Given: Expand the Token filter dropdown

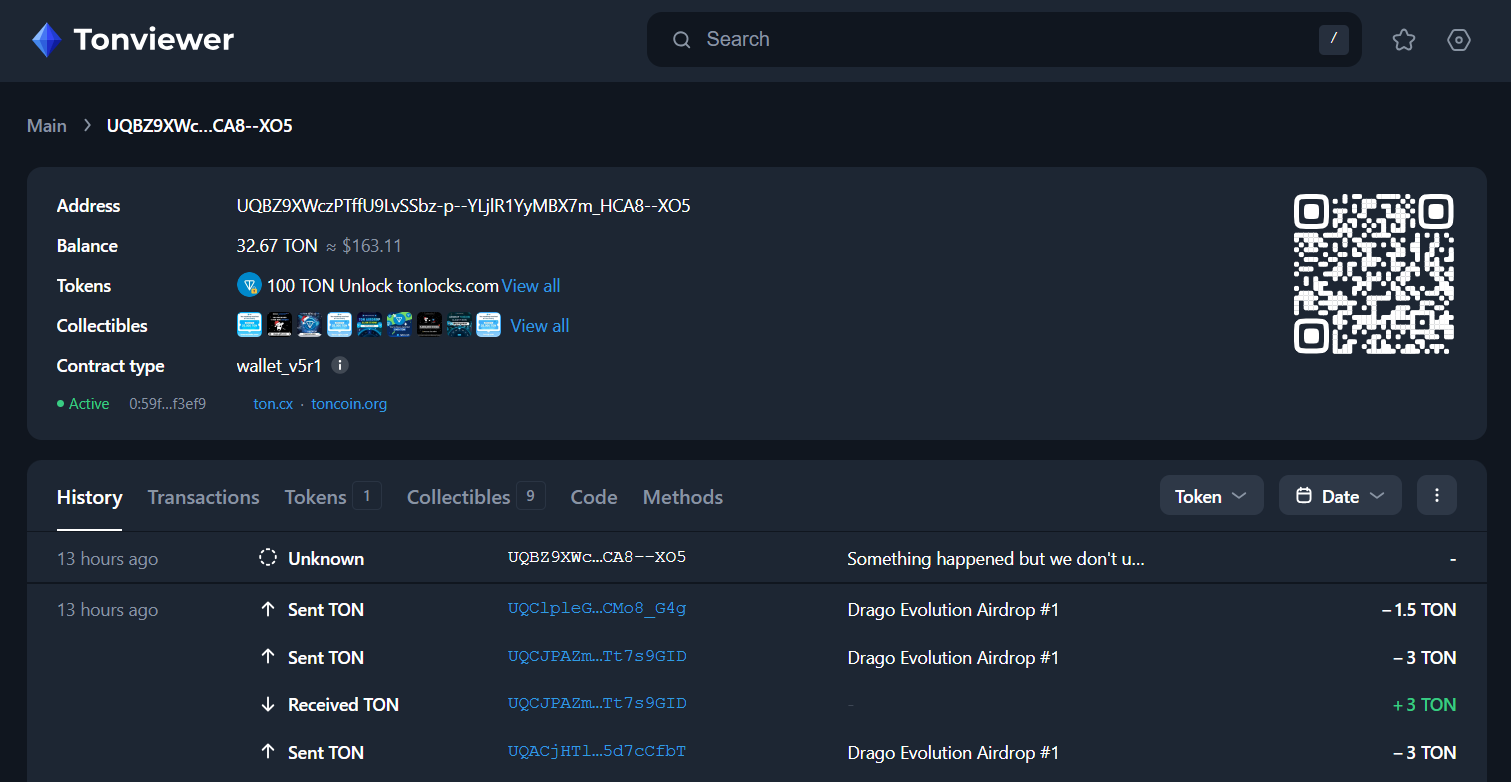Looking at the screenshot, I should 1211,496.
